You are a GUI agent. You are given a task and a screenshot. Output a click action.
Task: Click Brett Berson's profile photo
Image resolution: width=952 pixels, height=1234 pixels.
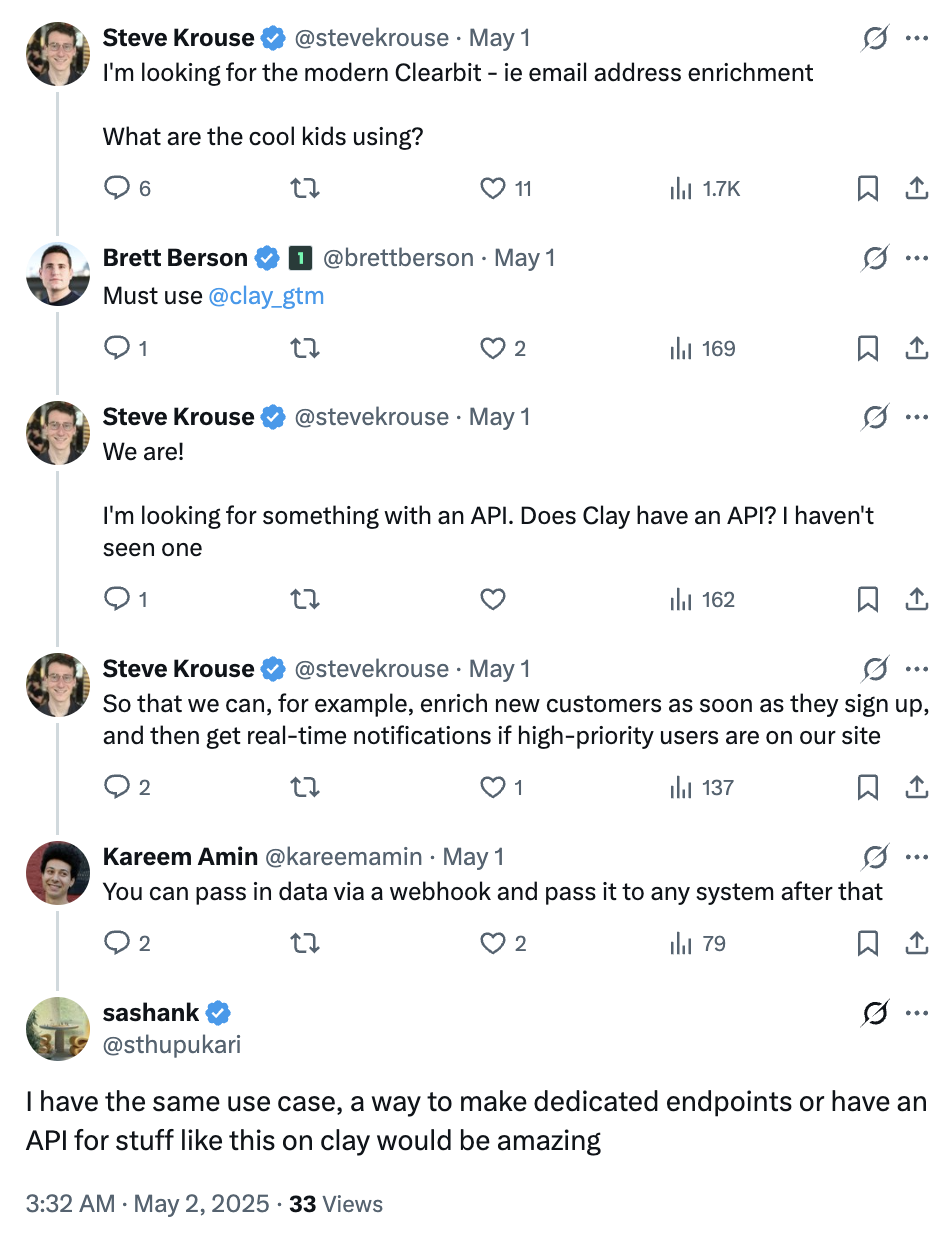point(58,273)
